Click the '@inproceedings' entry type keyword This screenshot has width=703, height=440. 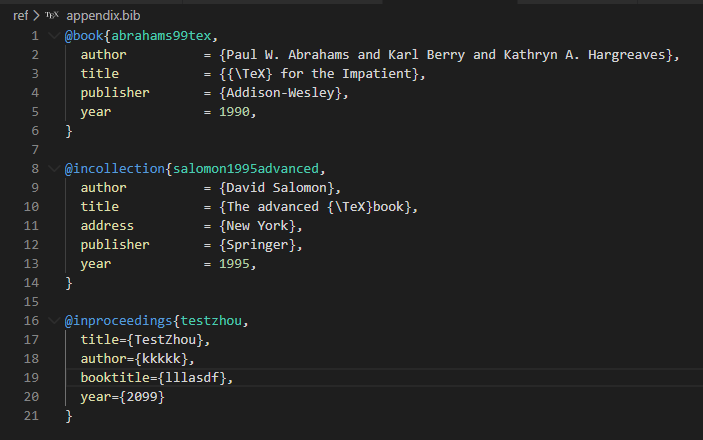118,321
